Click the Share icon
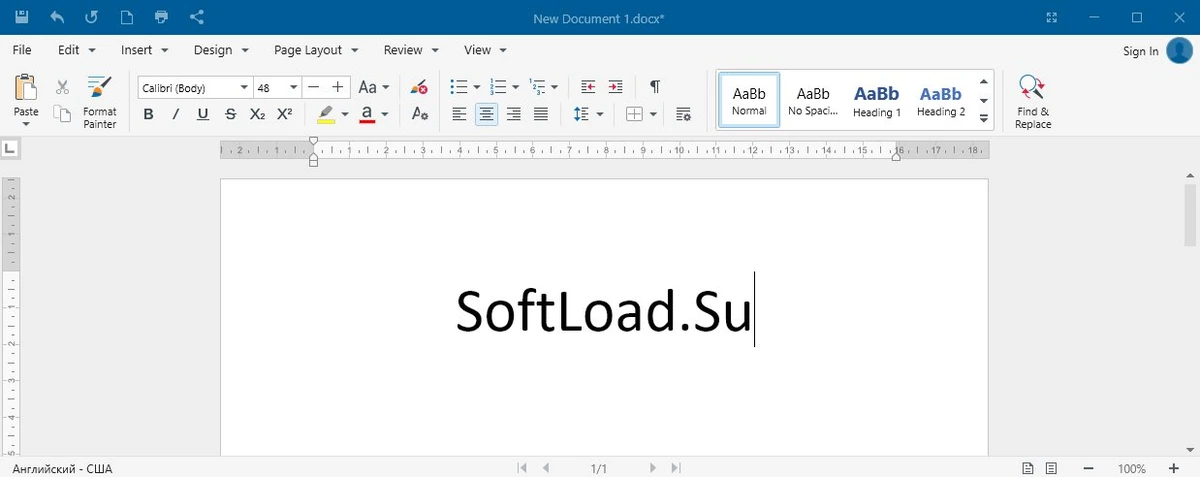1200x477 pixels. click(x=196, y=17)
